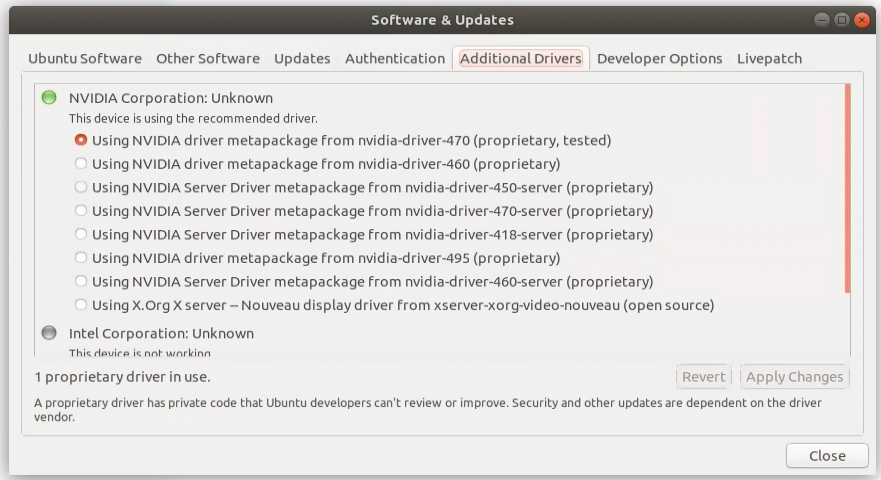This screenshot has height=480, width=881.
Task: Open the Livepatch tab
Action: (769, 58)
